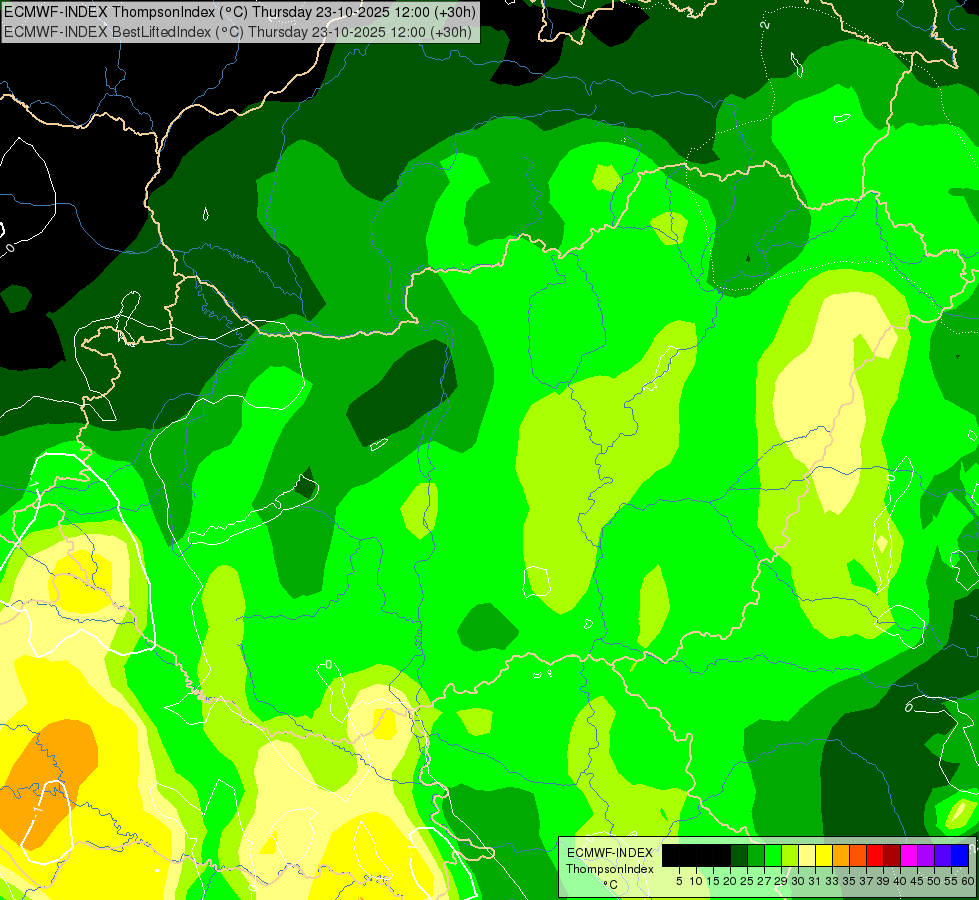The image size is (979, 900).
Task: Select the indigo 50–55 legend swatch
Action: pos(943,855)
